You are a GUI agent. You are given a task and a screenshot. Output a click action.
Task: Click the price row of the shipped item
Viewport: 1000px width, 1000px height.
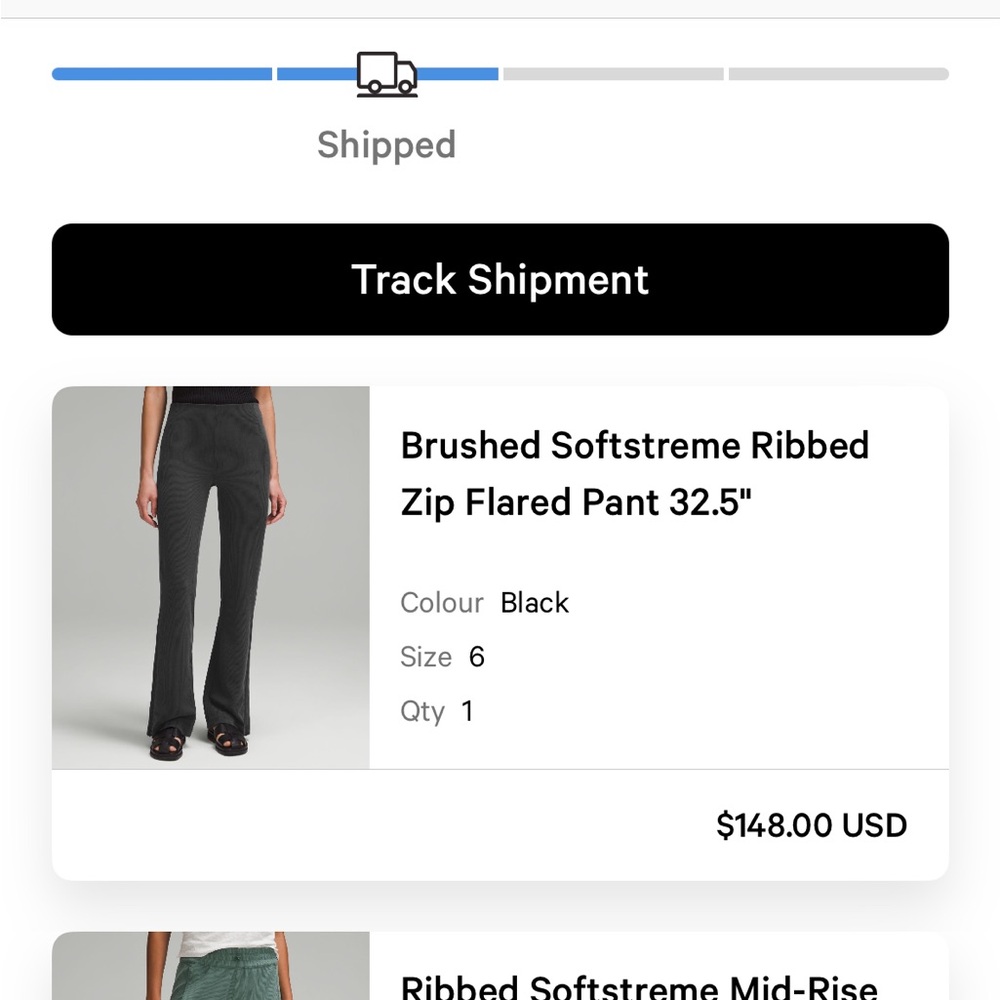[x=500, y=825]
